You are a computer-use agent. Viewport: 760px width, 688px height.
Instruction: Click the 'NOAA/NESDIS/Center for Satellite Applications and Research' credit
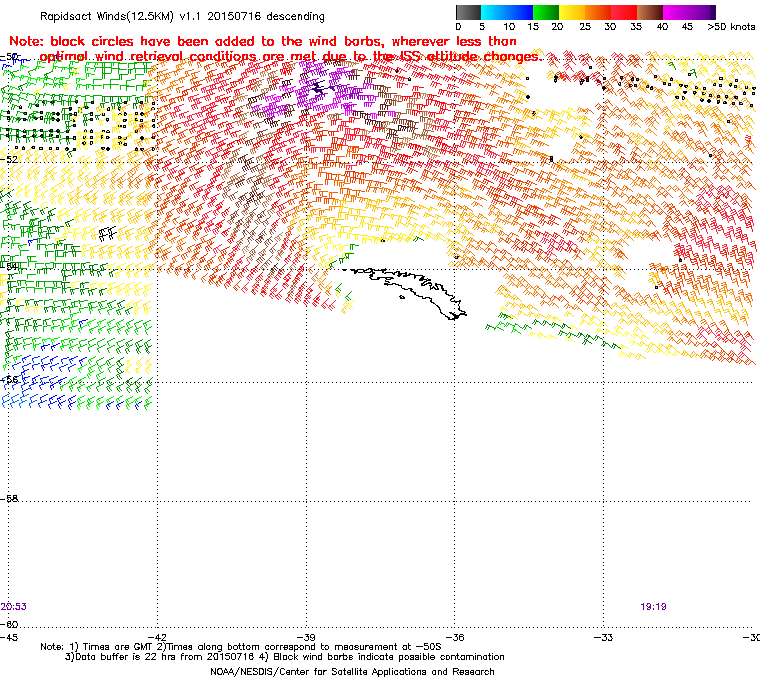[x=352, y=672]
